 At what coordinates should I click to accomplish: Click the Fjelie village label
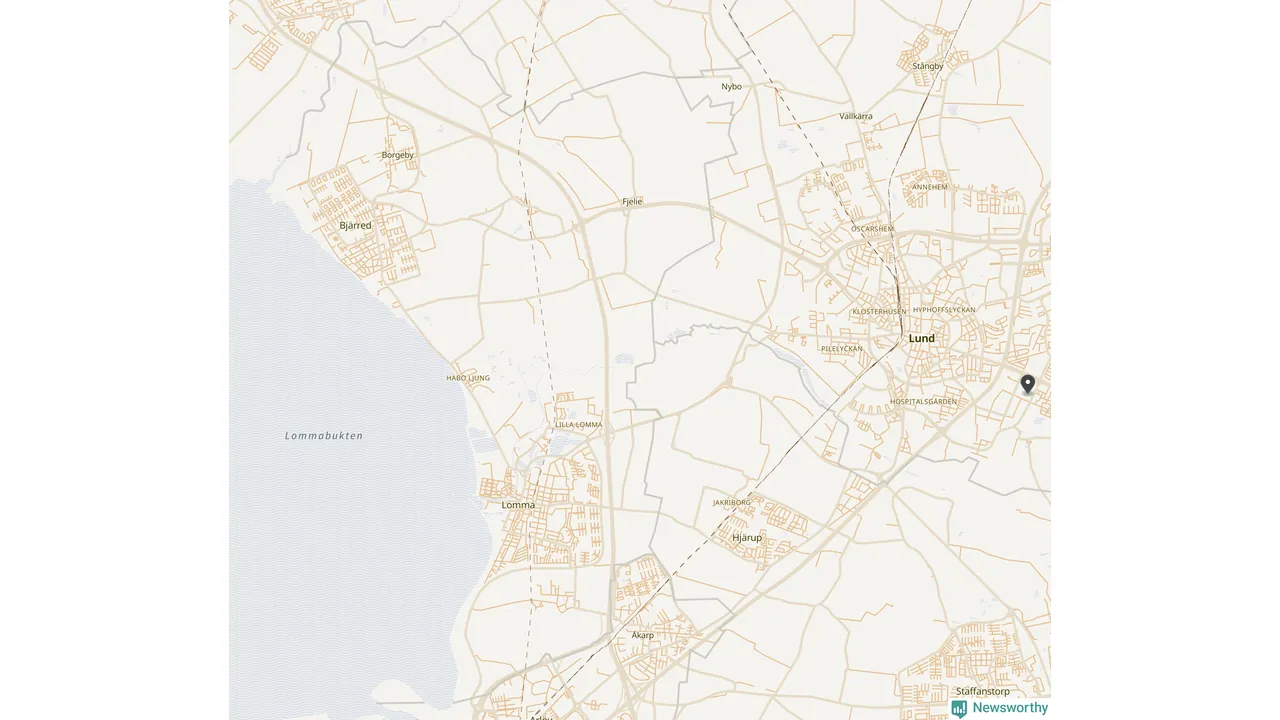632,201
